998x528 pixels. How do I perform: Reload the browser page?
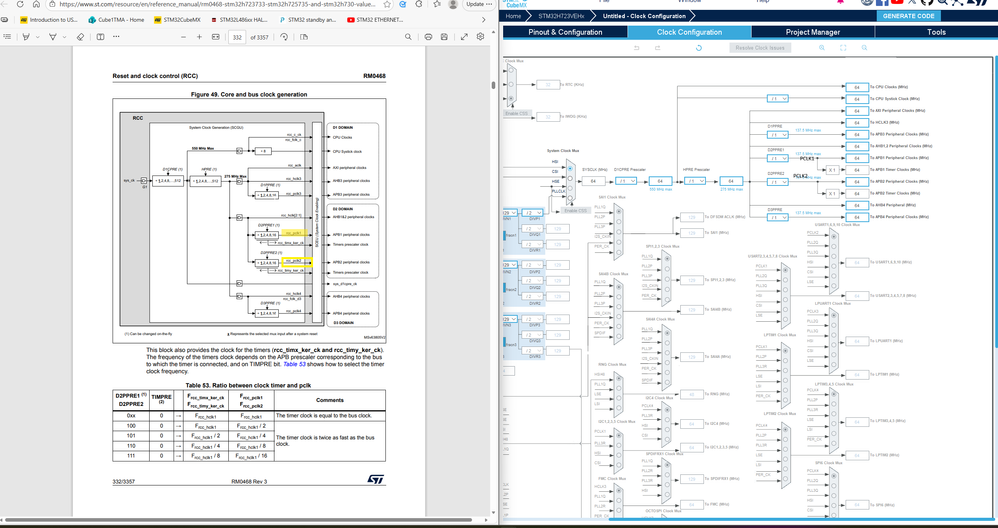click(x=20, y=4)
